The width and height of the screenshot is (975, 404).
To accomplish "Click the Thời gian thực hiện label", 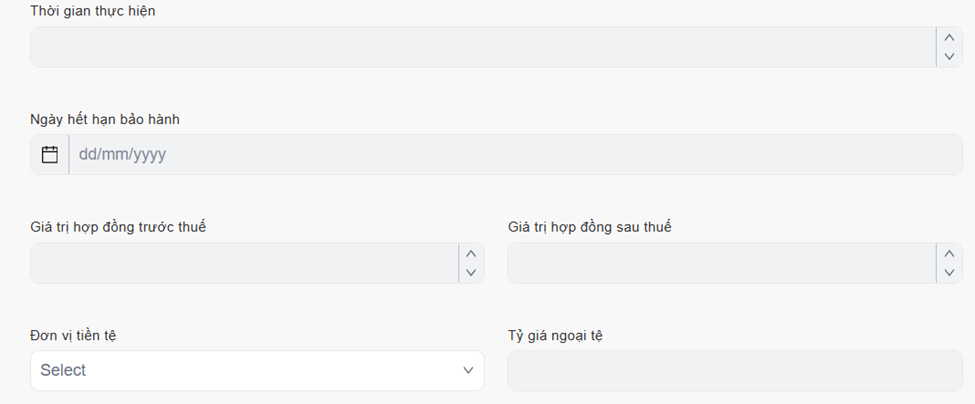I will (93, 11).
